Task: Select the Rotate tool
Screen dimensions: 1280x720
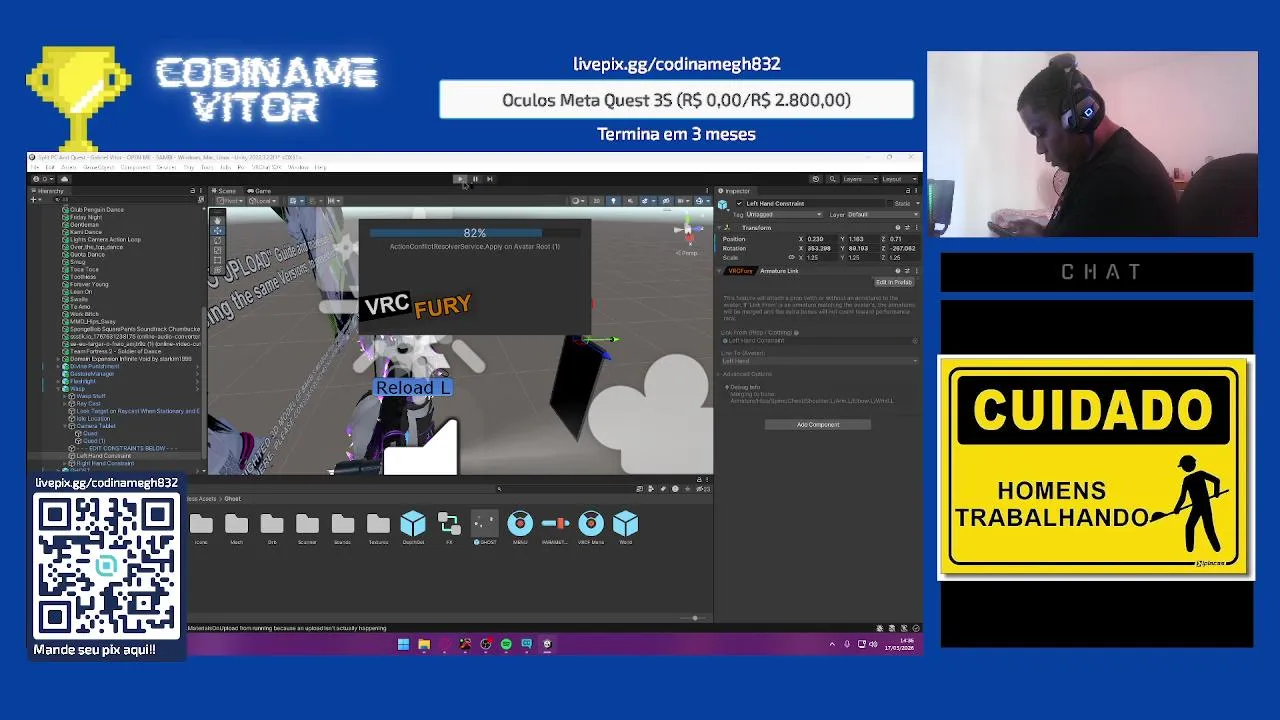Action: pos(217,241)
